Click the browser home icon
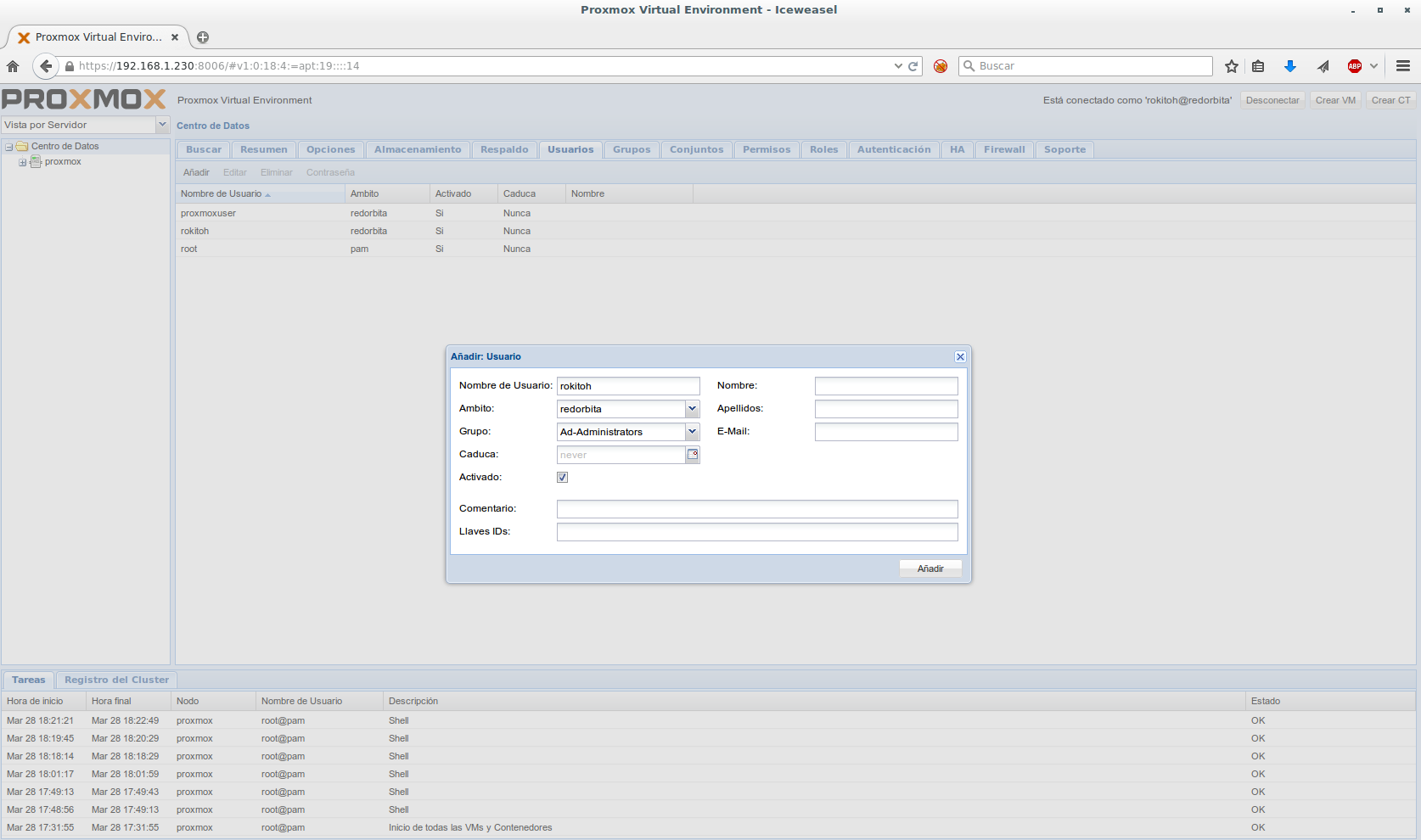The height and width of the screenshot is (840, 1421). coord(13,66)
